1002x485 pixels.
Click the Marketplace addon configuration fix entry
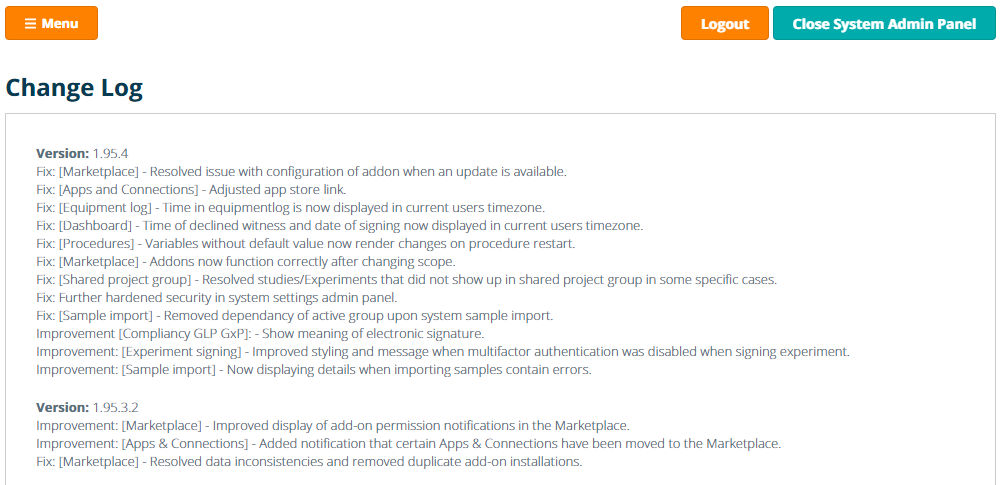301,171
